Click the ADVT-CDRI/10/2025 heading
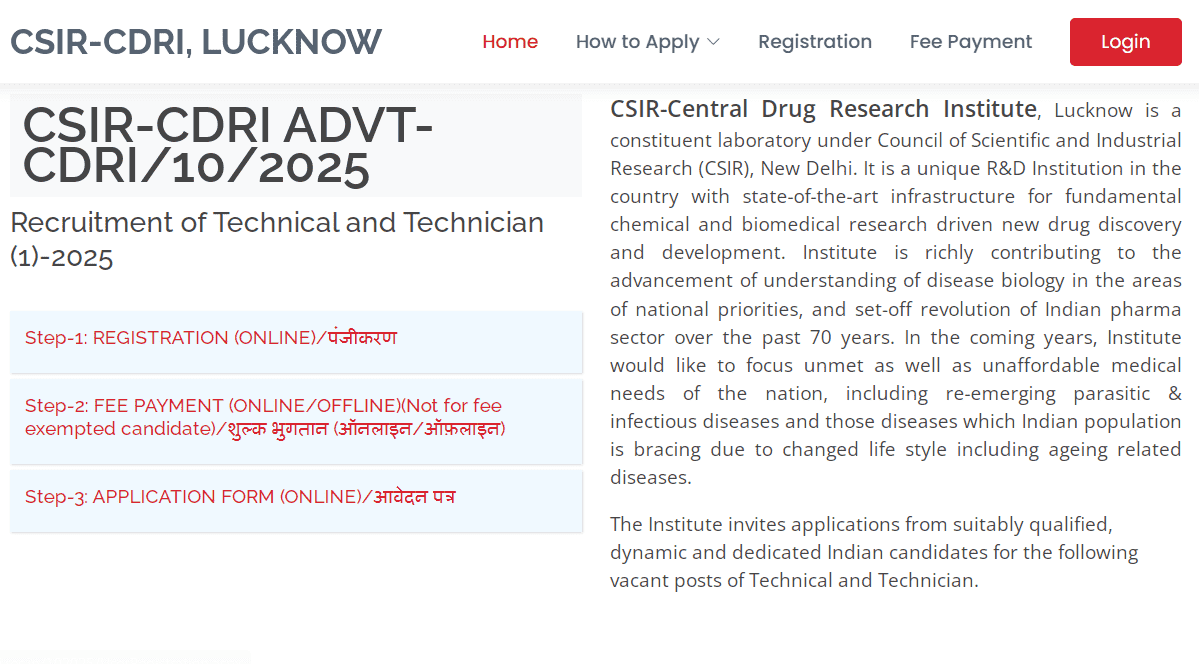 point(228,145)
